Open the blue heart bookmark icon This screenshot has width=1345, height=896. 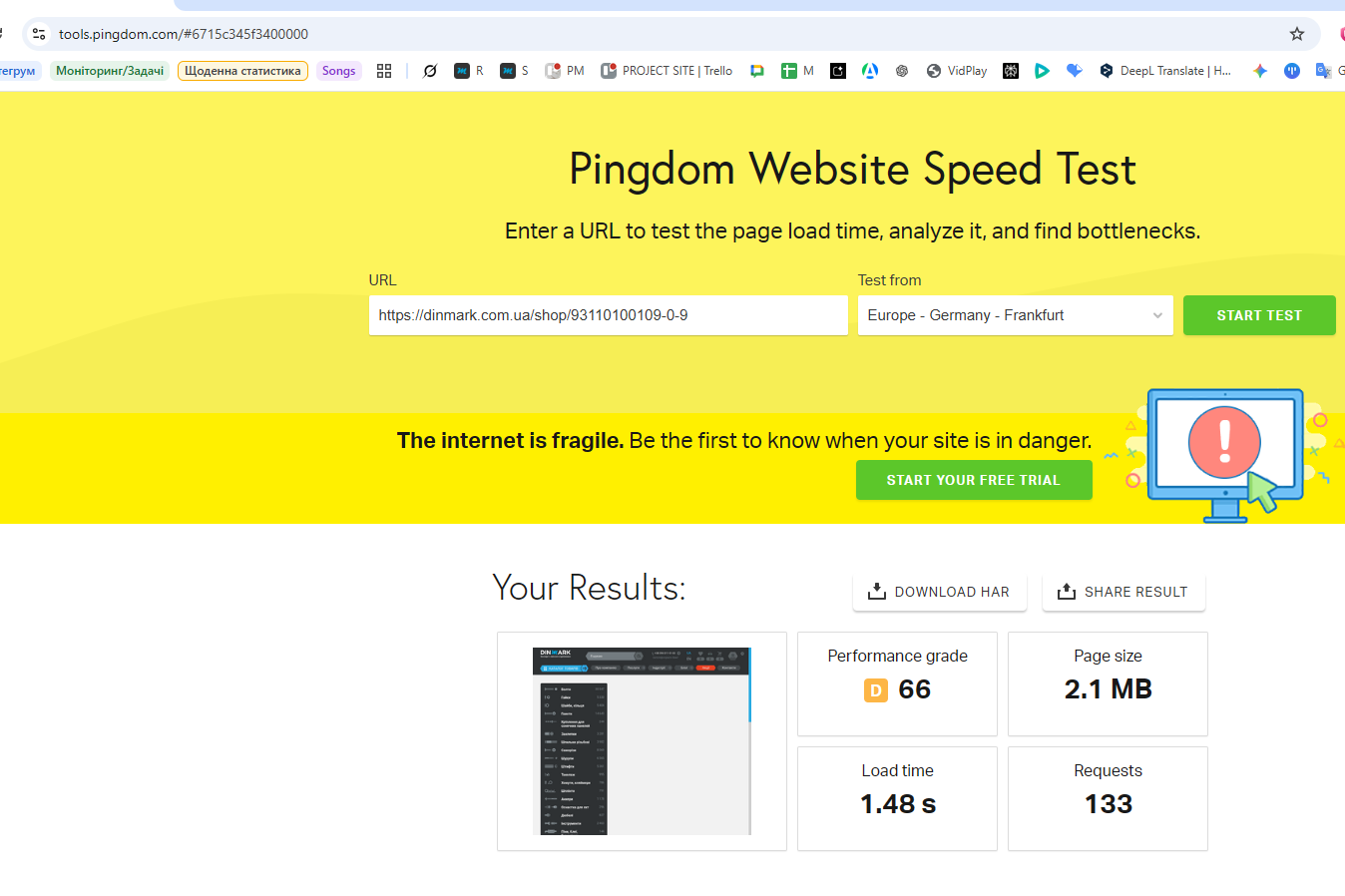(1075, 71)
